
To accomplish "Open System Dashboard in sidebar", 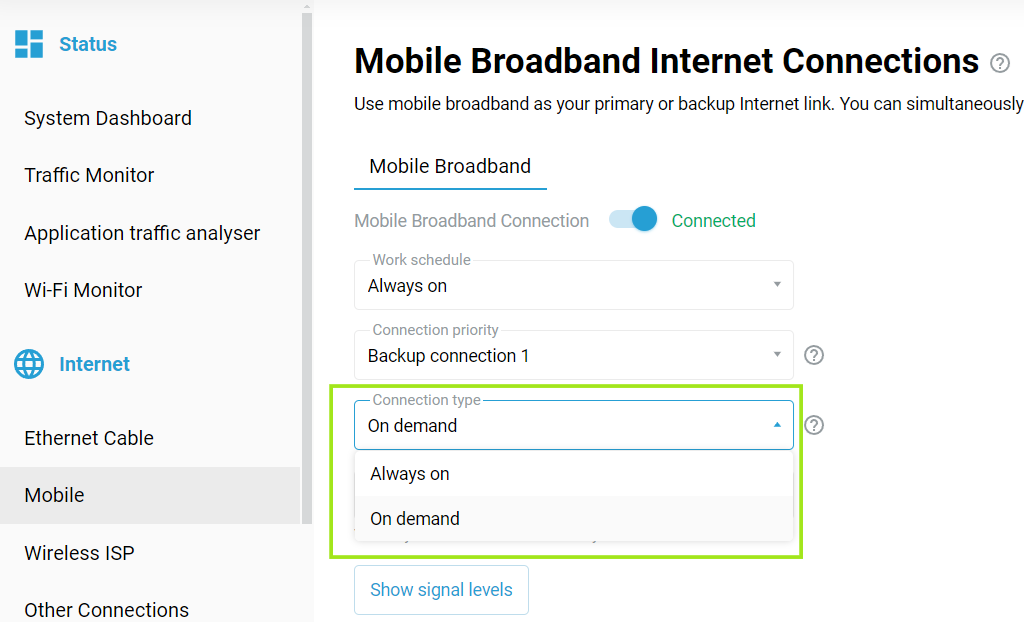I will point(108,119).
